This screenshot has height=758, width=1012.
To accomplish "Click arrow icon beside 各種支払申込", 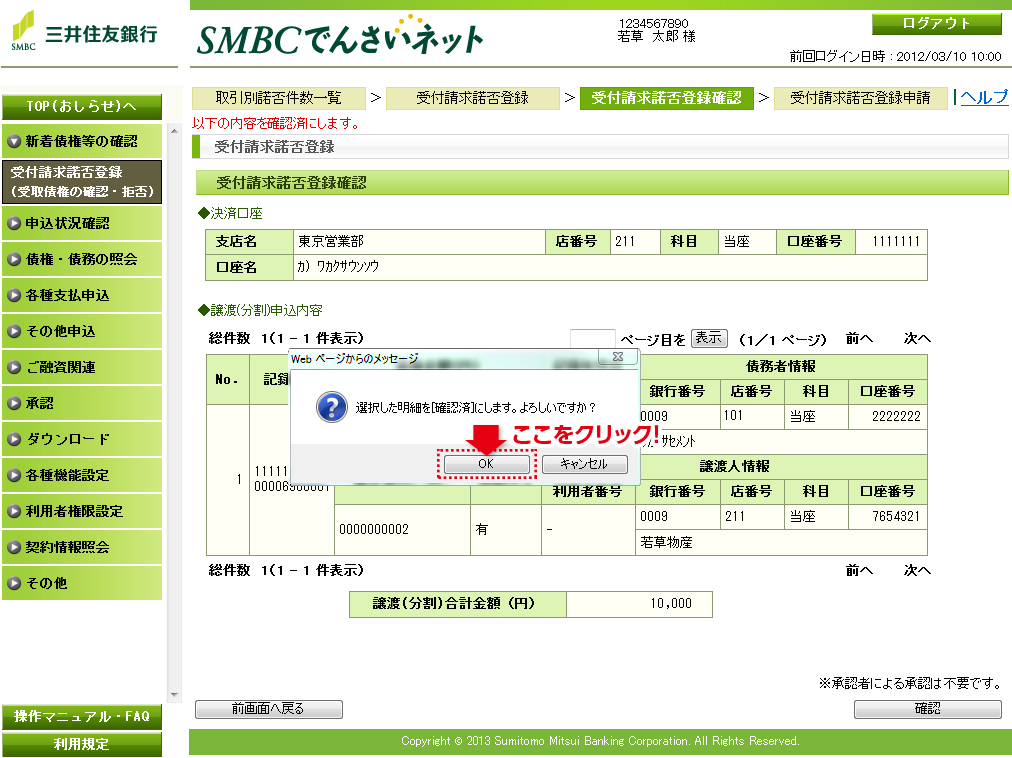I will pyautogui.click(x=14, y=296).
